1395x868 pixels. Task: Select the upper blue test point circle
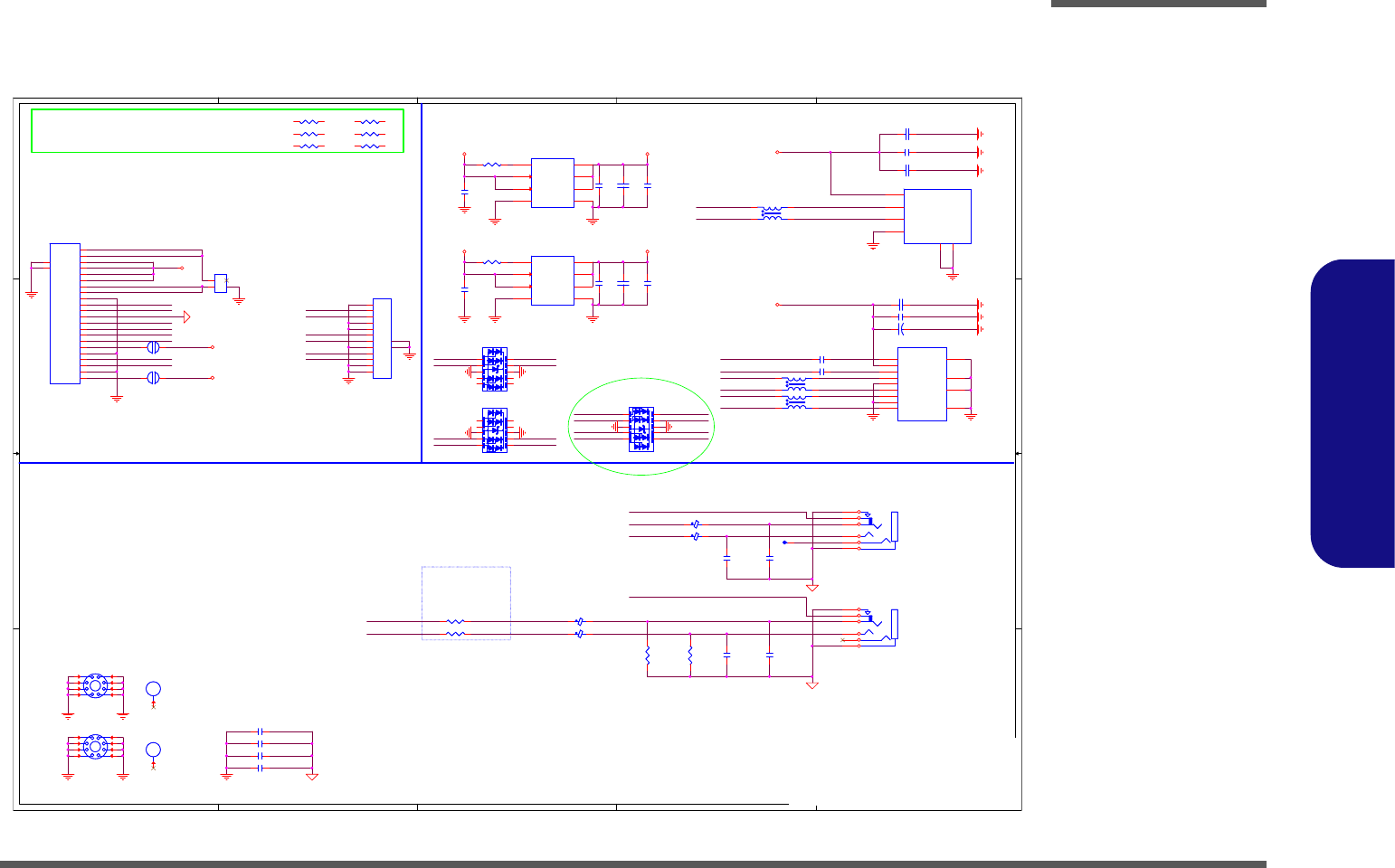click(154, 690)
